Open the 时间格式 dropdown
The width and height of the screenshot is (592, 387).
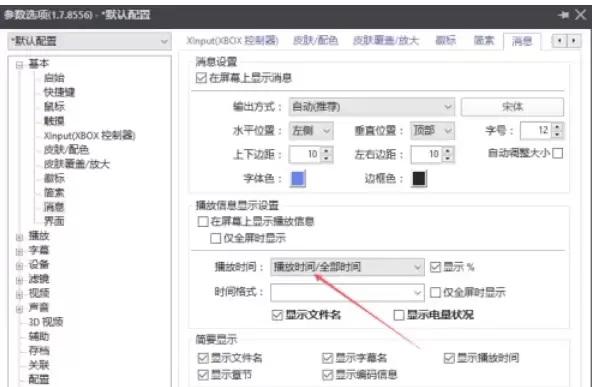347,292
